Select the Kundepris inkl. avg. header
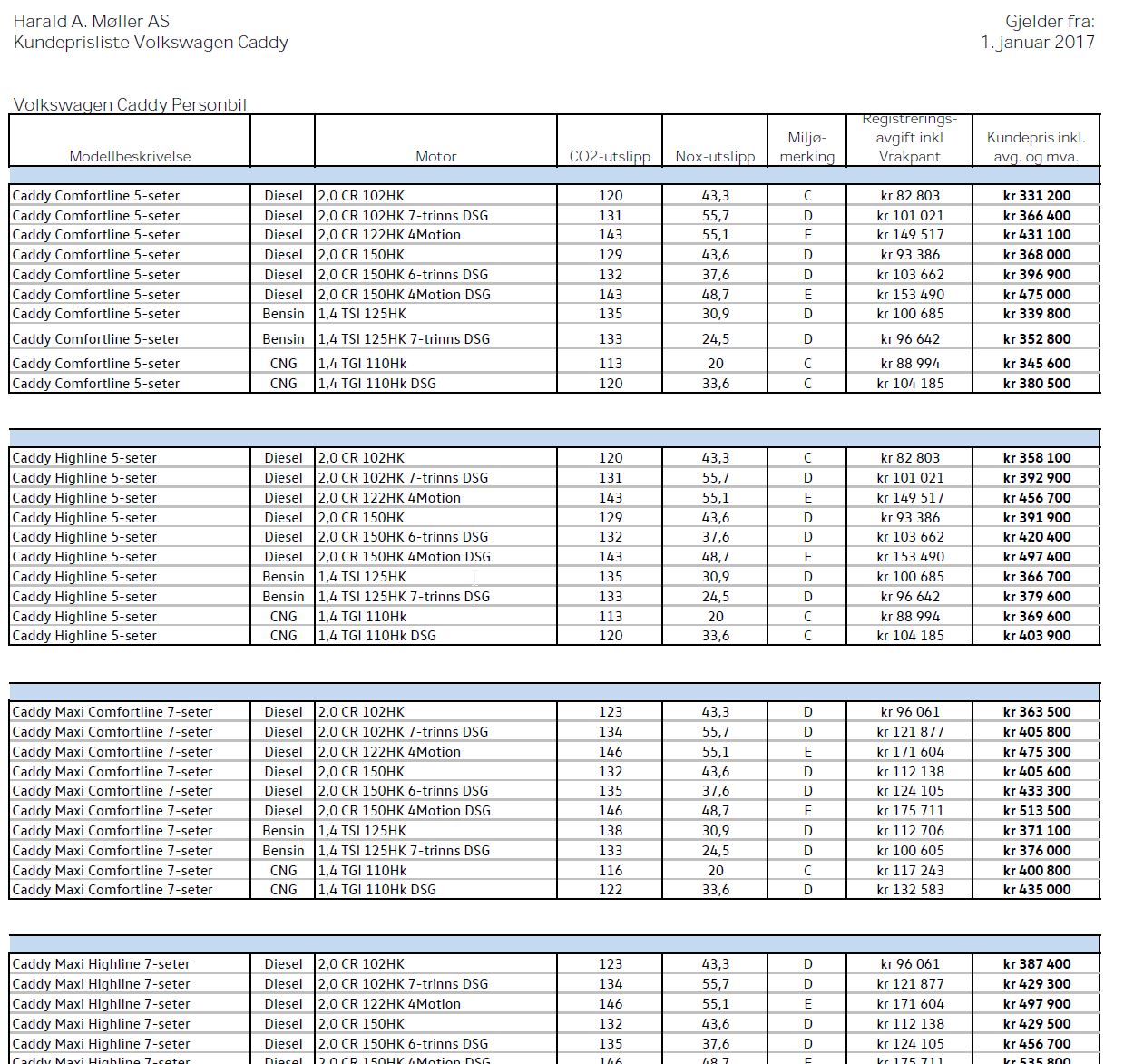This screenshot has width=1124, height=1064. point(1036,147)
